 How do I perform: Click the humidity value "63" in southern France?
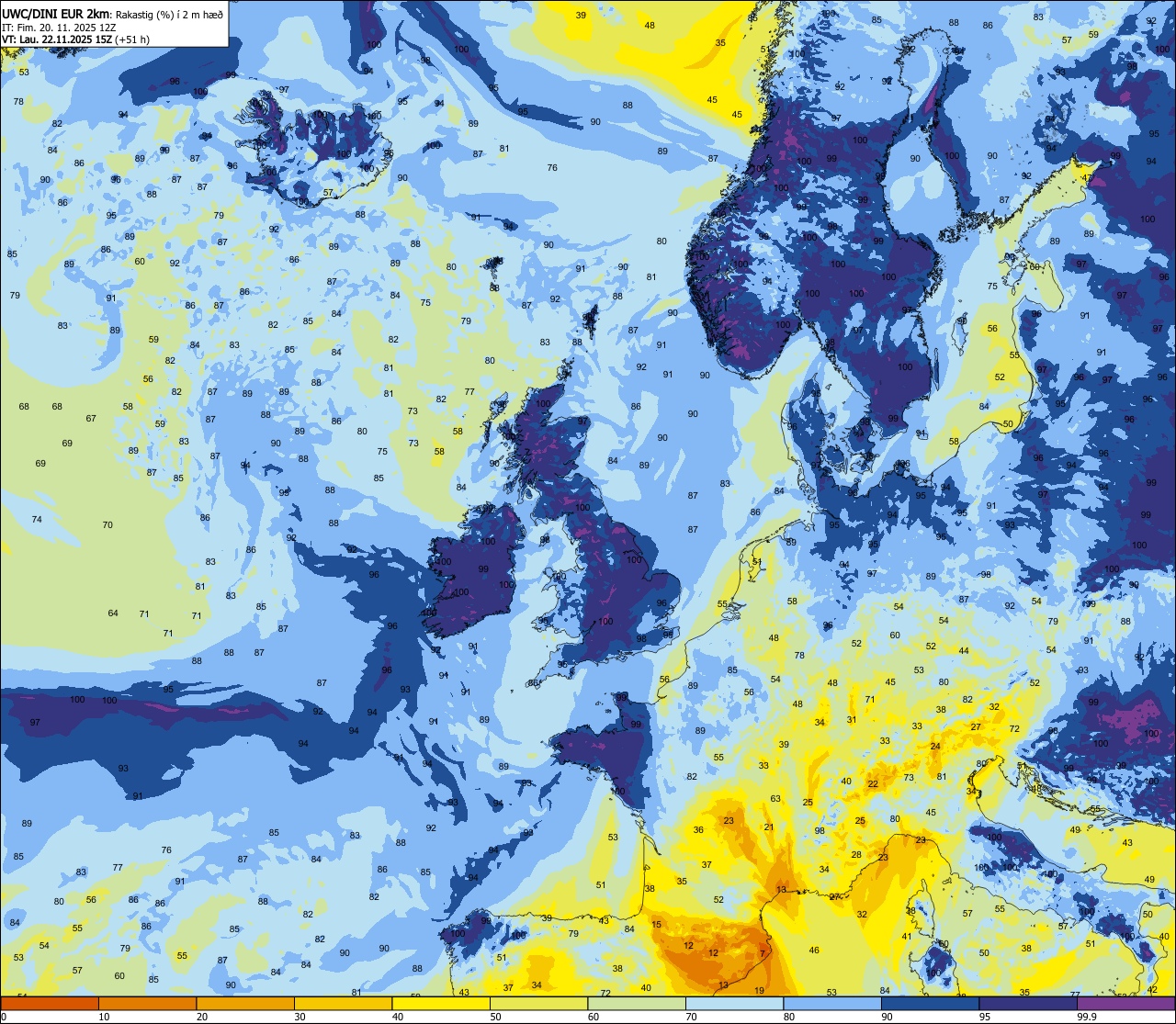(775, 799)
